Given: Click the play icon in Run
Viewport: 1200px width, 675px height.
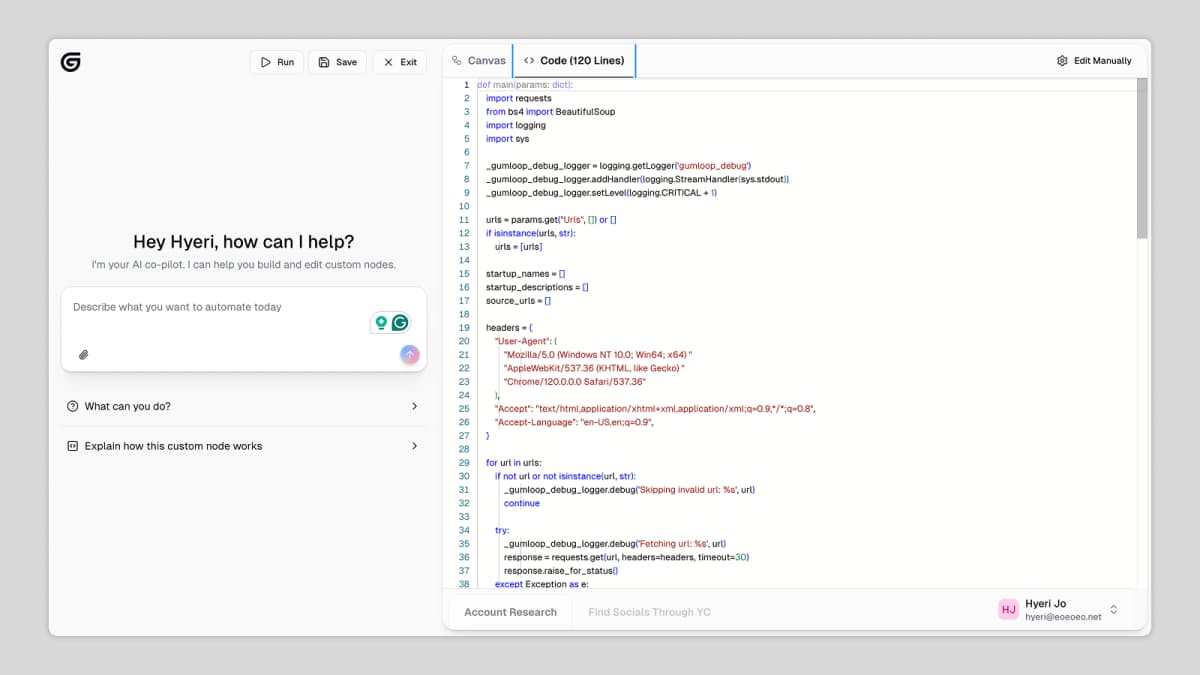Looking at the screenshot, I should click(265, 62).
